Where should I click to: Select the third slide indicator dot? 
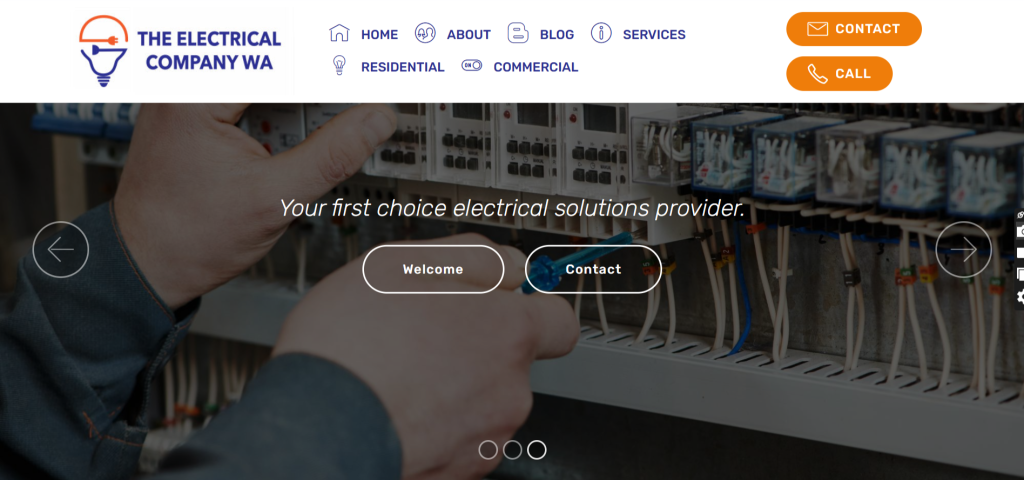pos(537,450)
